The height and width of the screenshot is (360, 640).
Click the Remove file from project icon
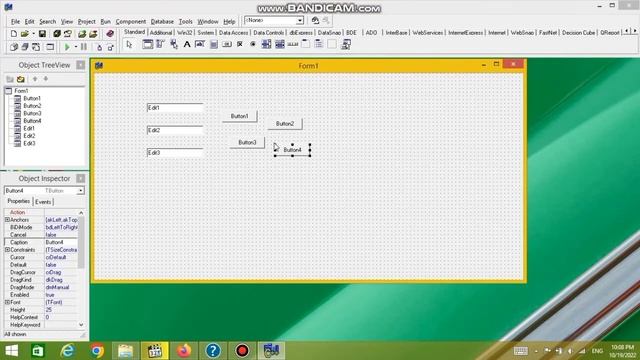coord(93,34)
